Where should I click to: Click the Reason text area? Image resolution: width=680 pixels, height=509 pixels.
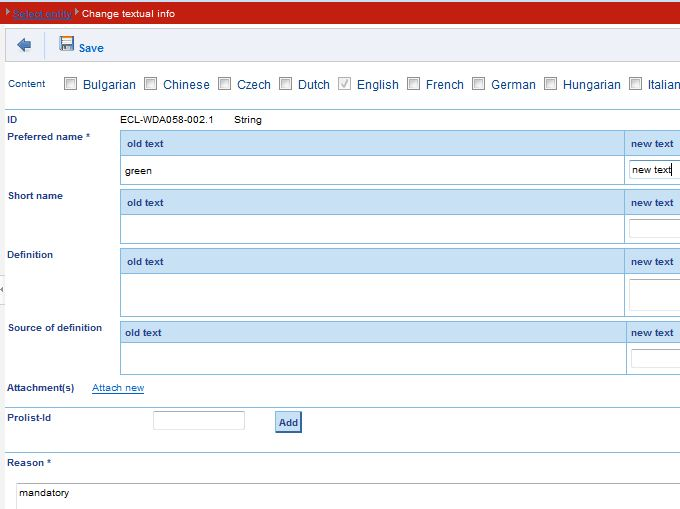[x=340, y=495]
